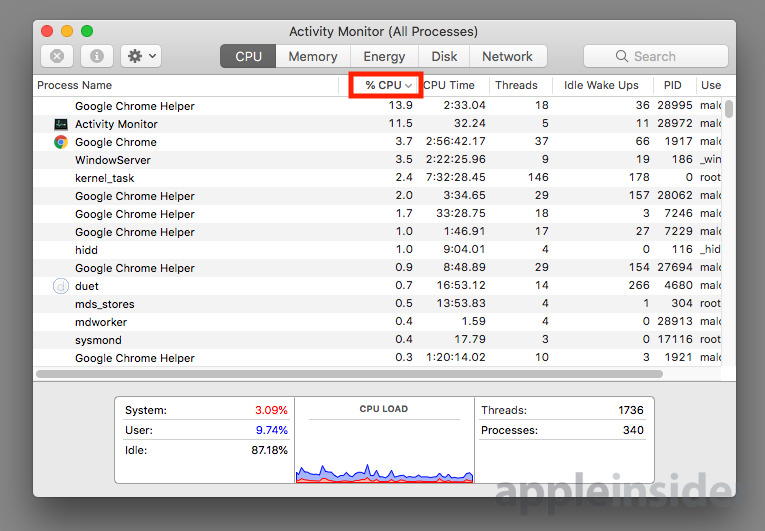Screen dimensions: 765x531
Task: Select Google Chrome Helper with PID 28062
Action: coord(378,196)
